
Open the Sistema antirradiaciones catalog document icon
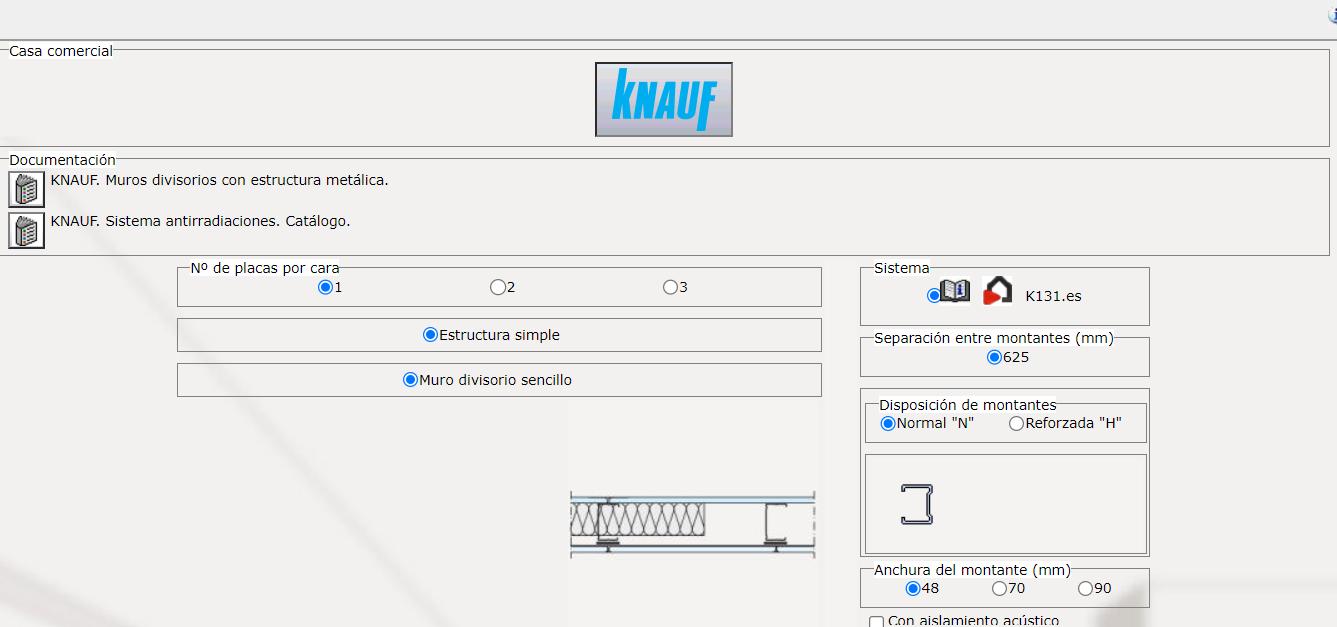click(x=26, y=230)
